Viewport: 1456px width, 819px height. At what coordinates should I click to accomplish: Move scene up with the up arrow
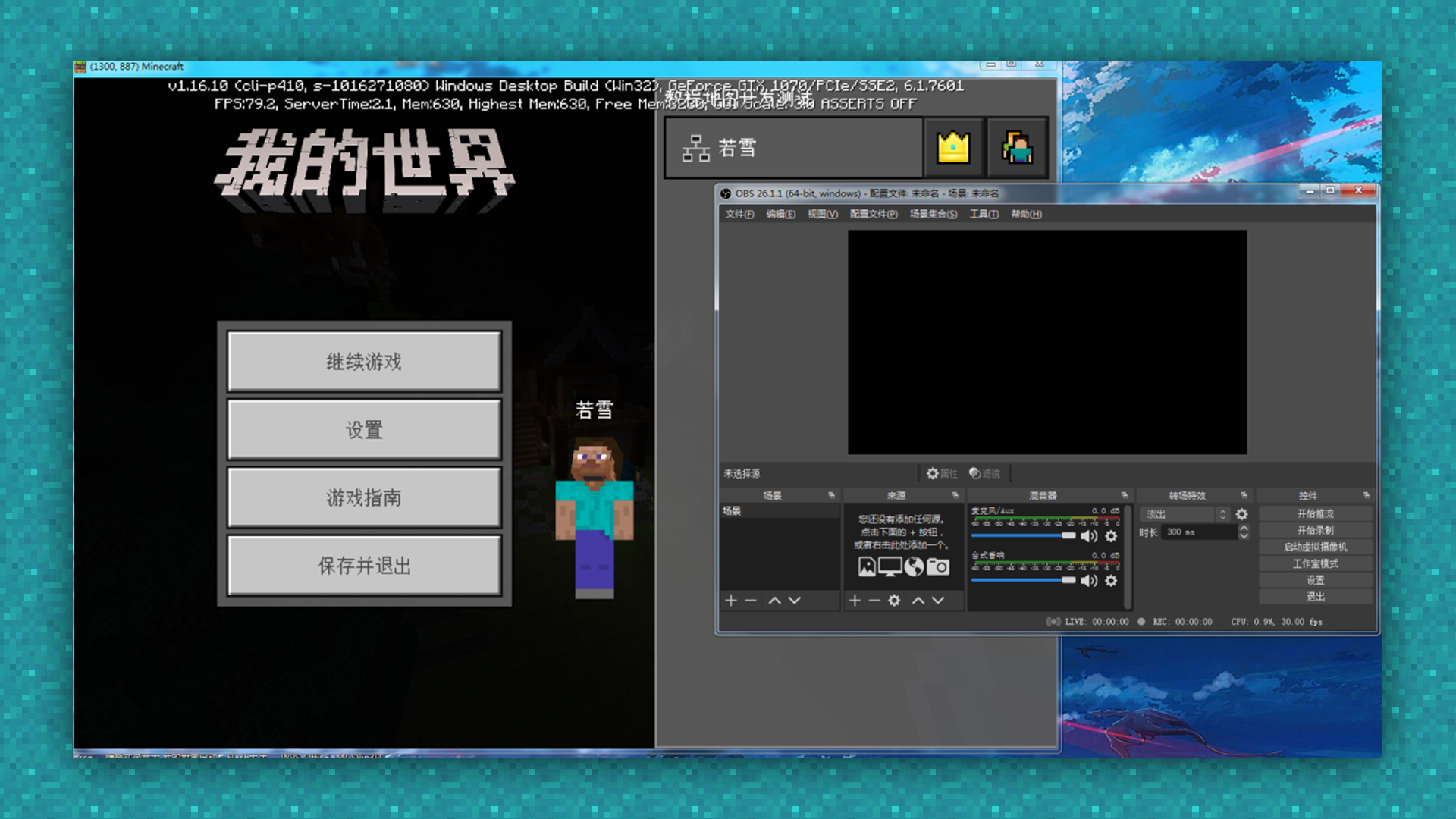(774, 600)
